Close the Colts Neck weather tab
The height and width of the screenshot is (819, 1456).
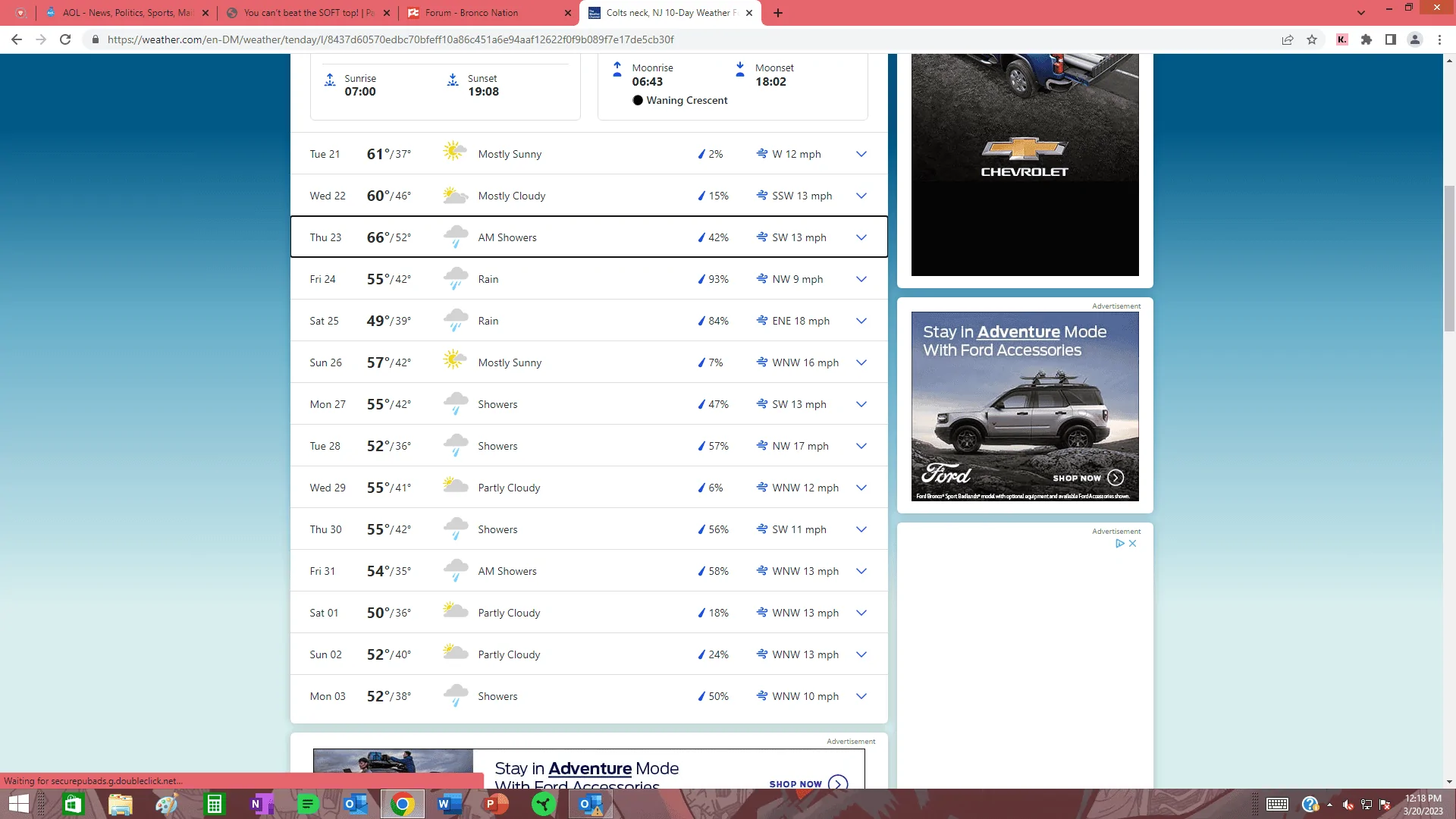(749, 13)
